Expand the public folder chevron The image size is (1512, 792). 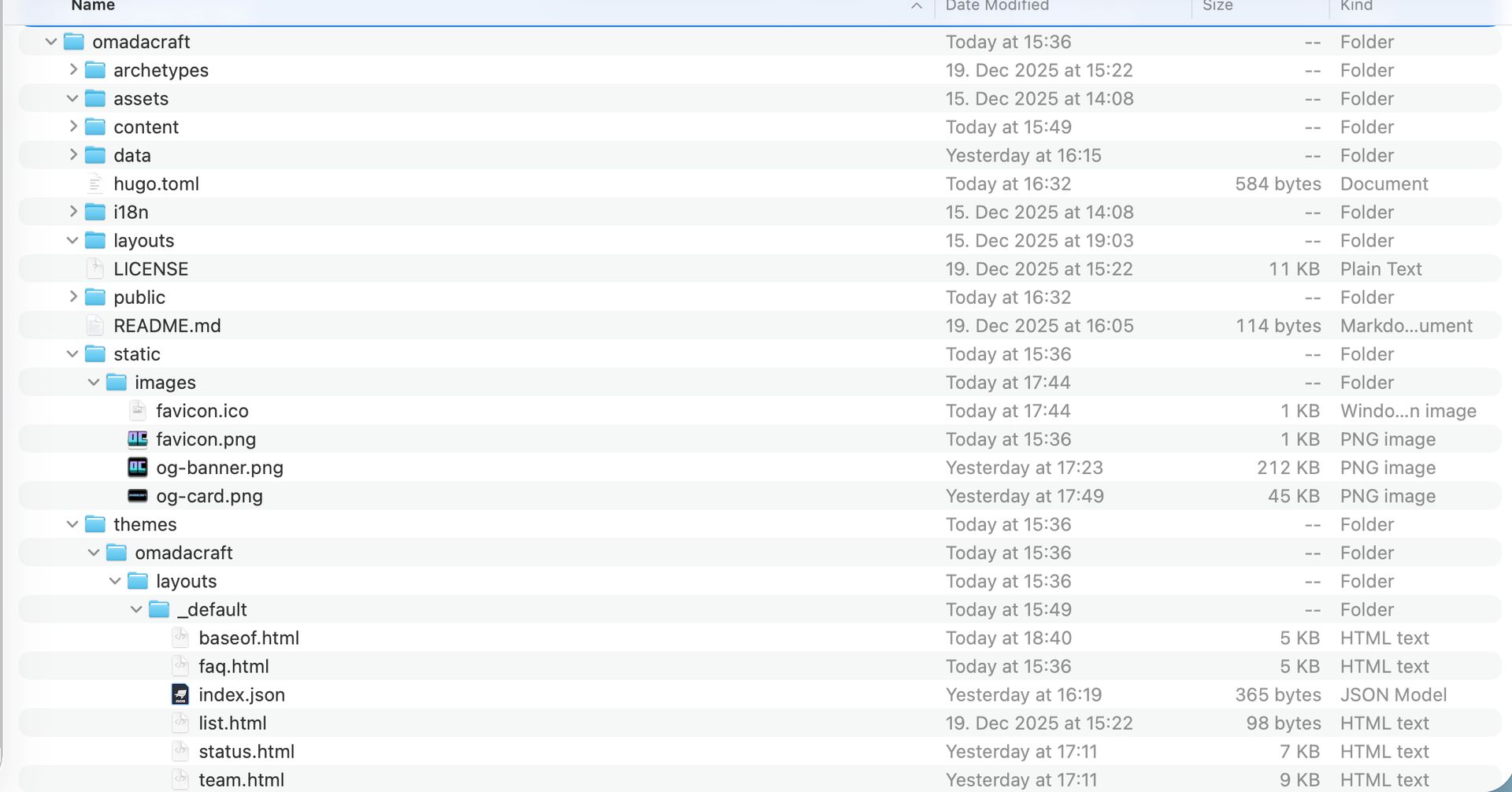[x=72, y=297]
